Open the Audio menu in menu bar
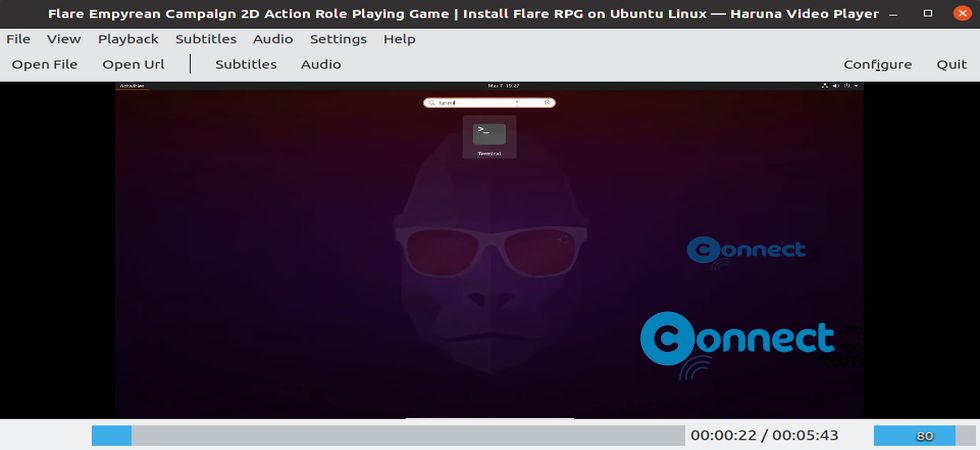Screen dimensions: 980x450 (272, 39)
